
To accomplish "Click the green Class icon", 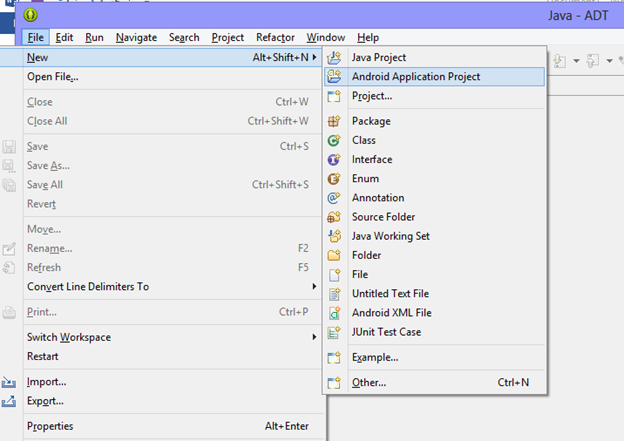I will (334, 140).
